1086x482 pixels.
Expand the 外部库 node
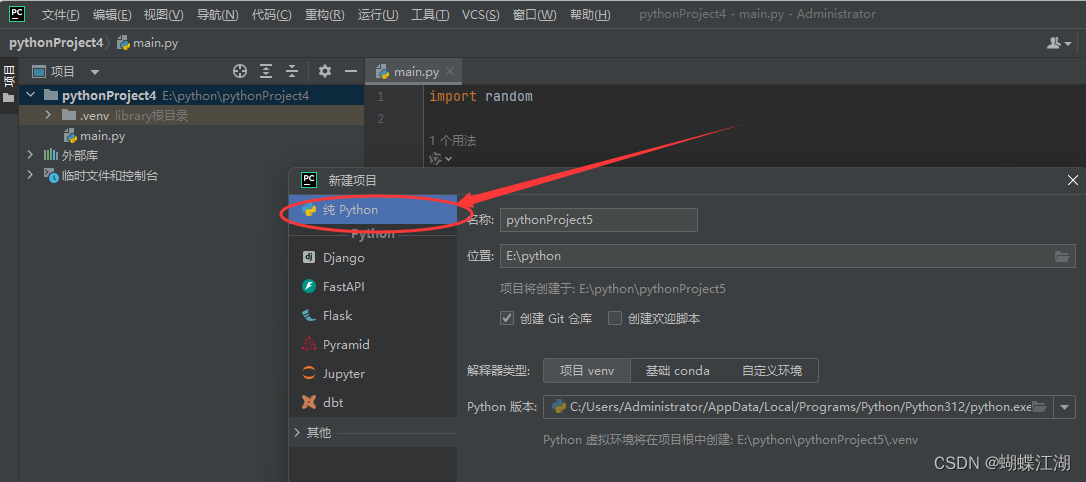(30, 155)
